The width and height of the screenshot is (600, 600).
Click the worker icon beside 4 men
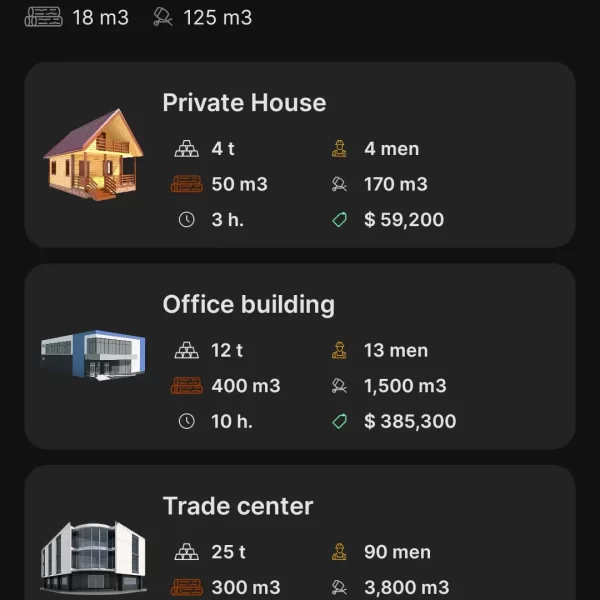(339, 149)
